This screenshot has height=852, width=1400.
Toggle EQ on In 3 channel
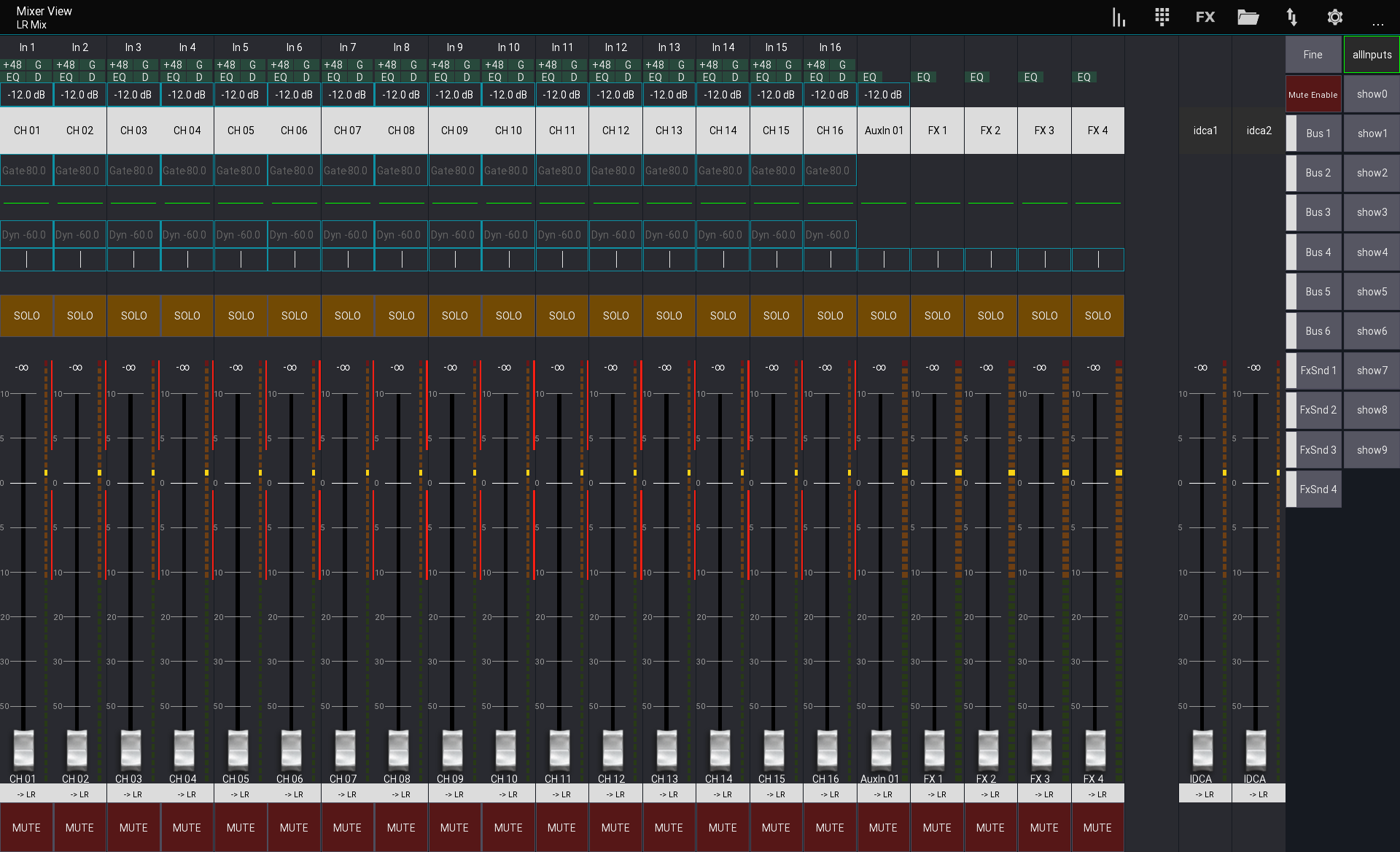[x=120, y=77]
